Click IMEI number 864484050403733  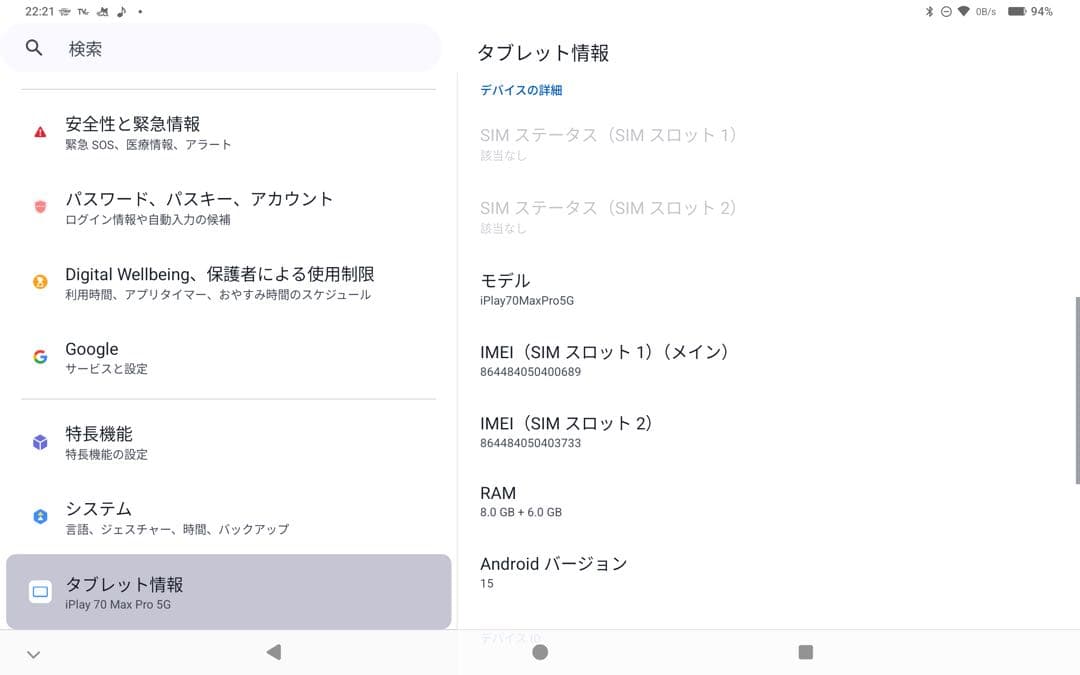point(530,443)
